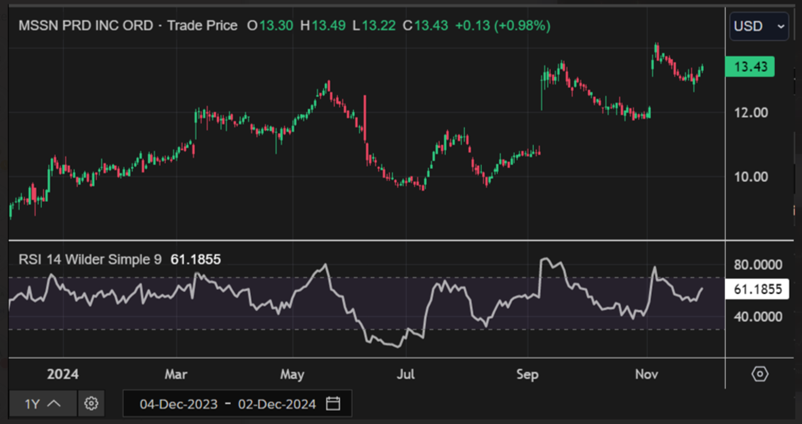Open settings gear beside the 1Y selector
This screenshot has width=802, height=424.
91,403
